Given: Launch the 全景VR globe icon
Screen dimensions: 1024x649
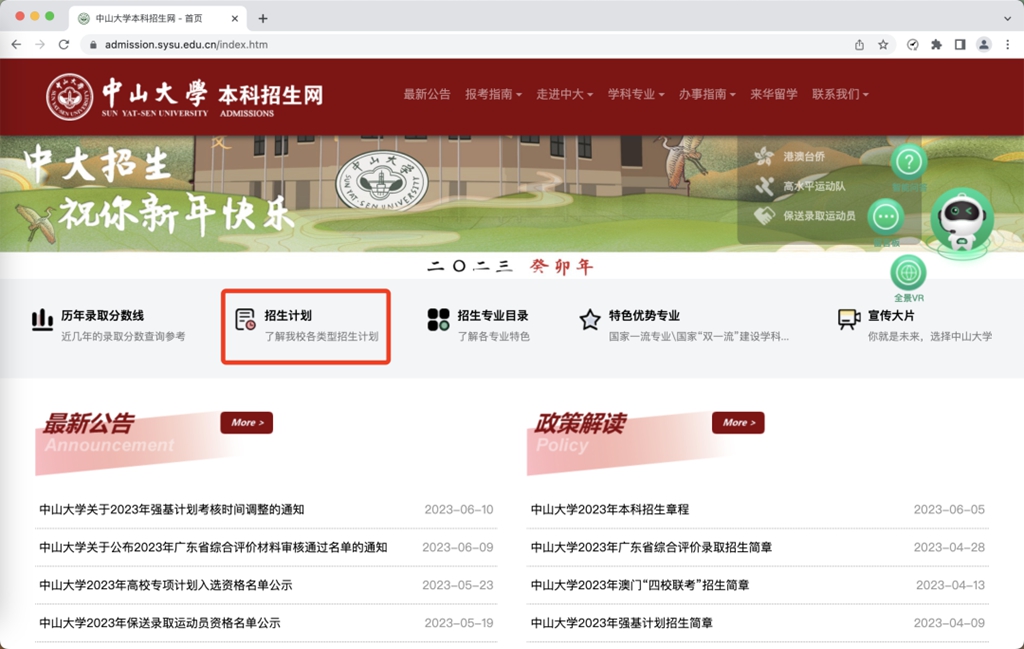Looking at the screenshot, I should (x=908, y=273).
